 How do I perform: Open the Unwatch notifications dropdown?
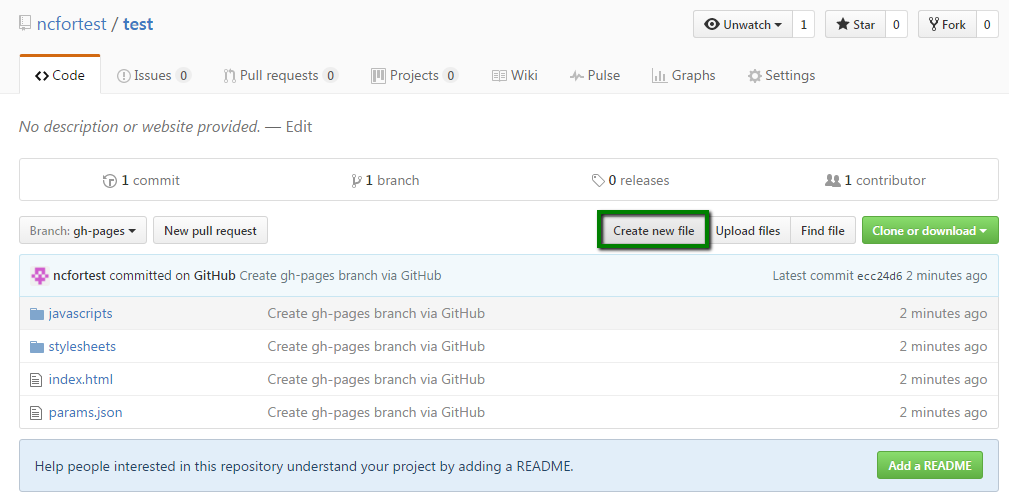(x=743, y=24)
